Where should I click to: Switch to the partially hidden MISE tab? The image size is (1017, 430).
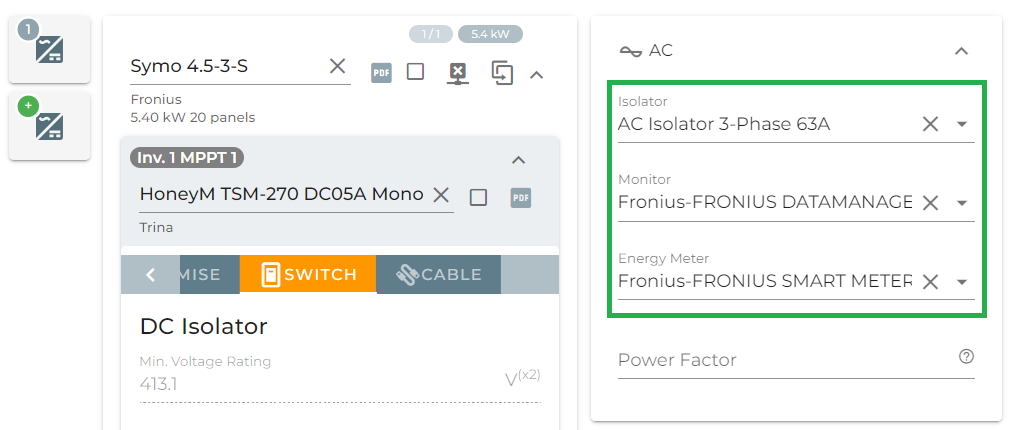pos(209,274)
